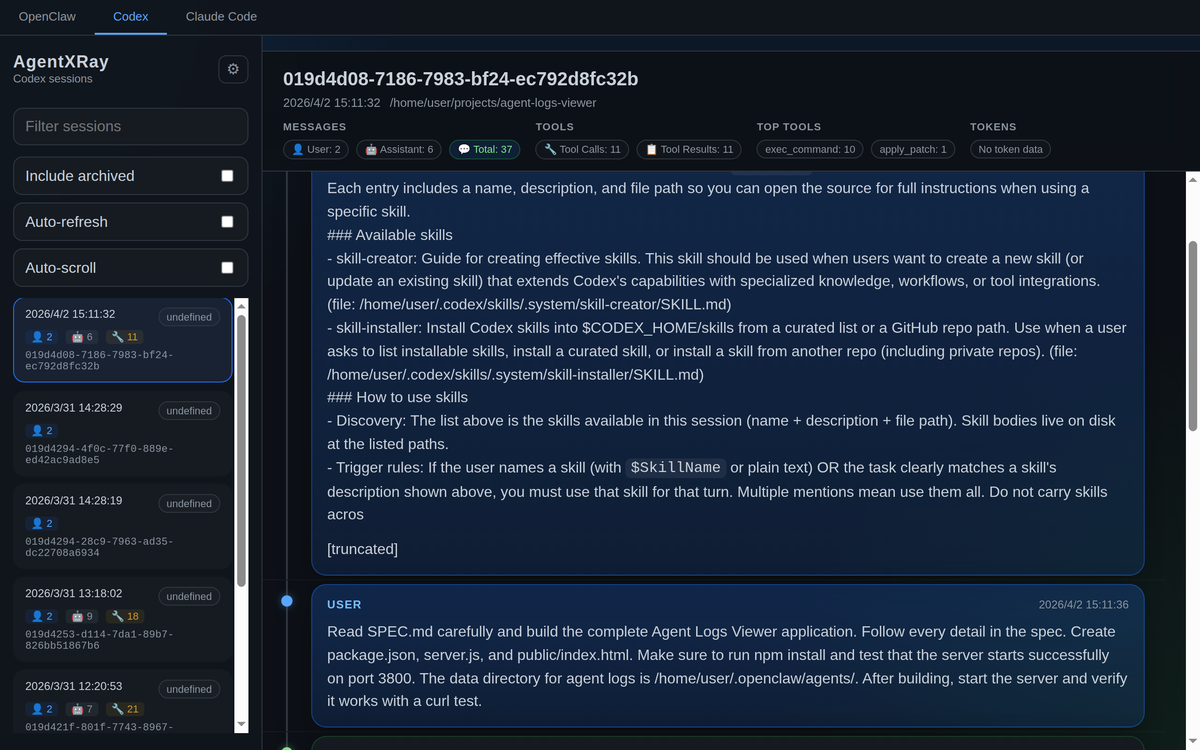Toggle the Auto-refresh checkbox

(x=227, y=222)
